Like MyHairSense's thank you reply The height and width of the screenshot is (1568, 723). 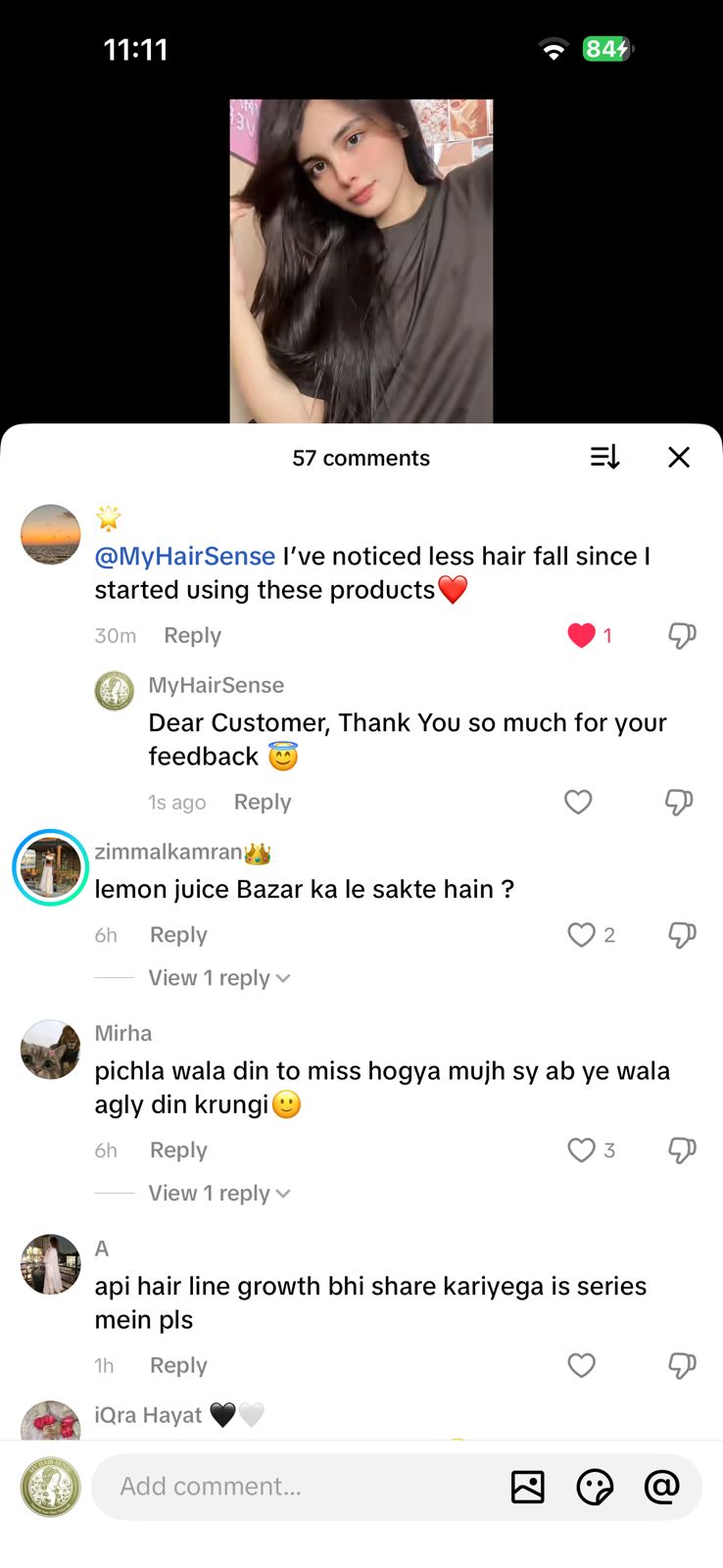pos(578,803)
